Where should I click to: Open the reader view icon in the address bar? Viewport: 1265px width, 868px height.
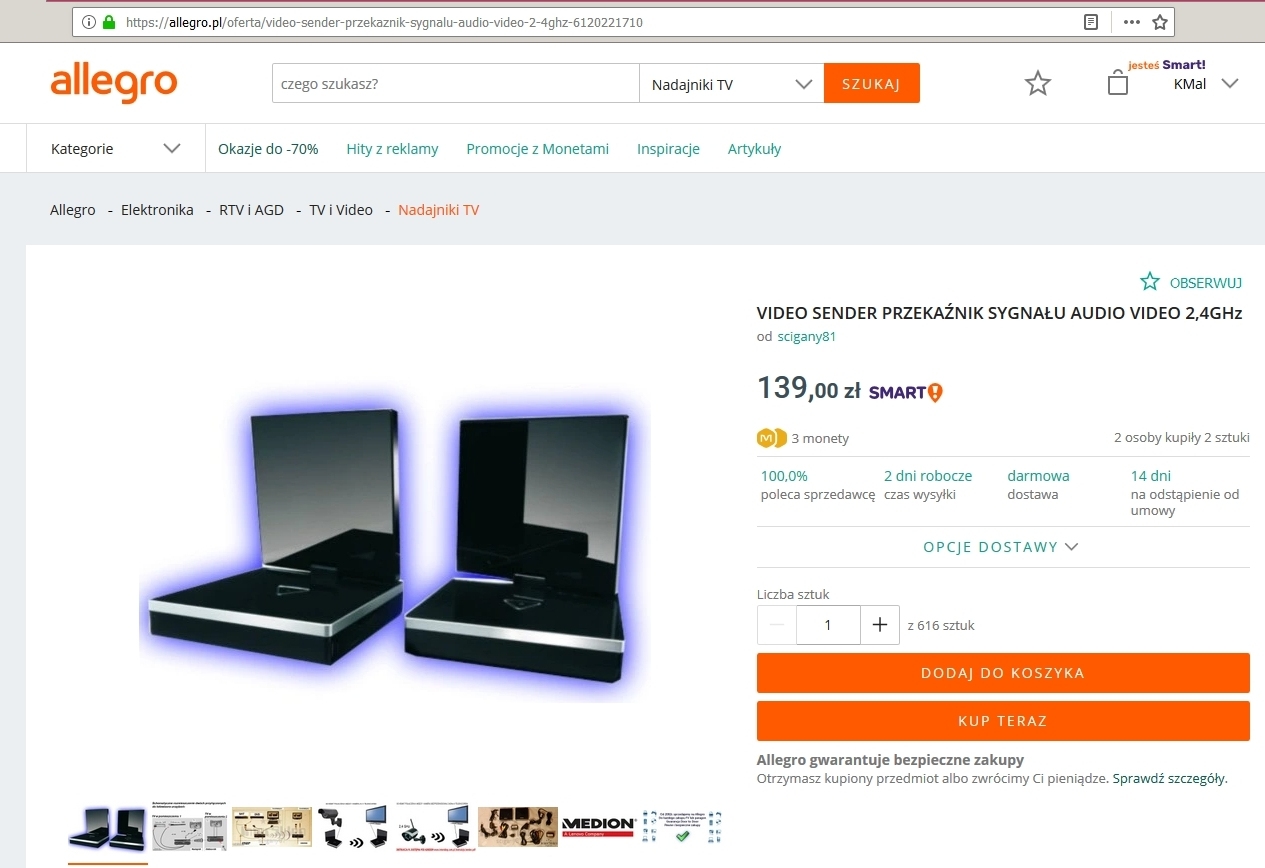coord(1091,22)
